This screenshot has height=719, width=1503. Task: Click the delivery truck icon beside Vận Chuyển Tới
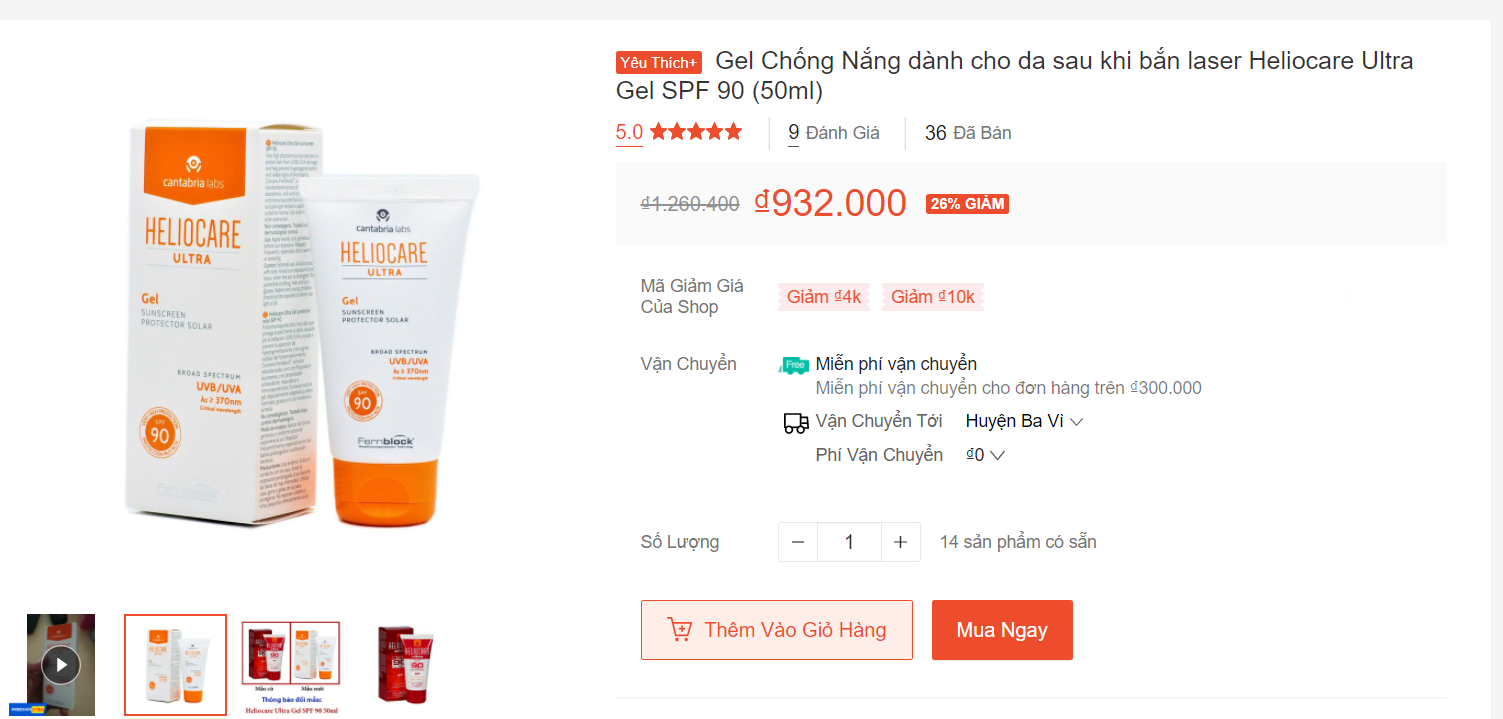click(x=795, y=422)
